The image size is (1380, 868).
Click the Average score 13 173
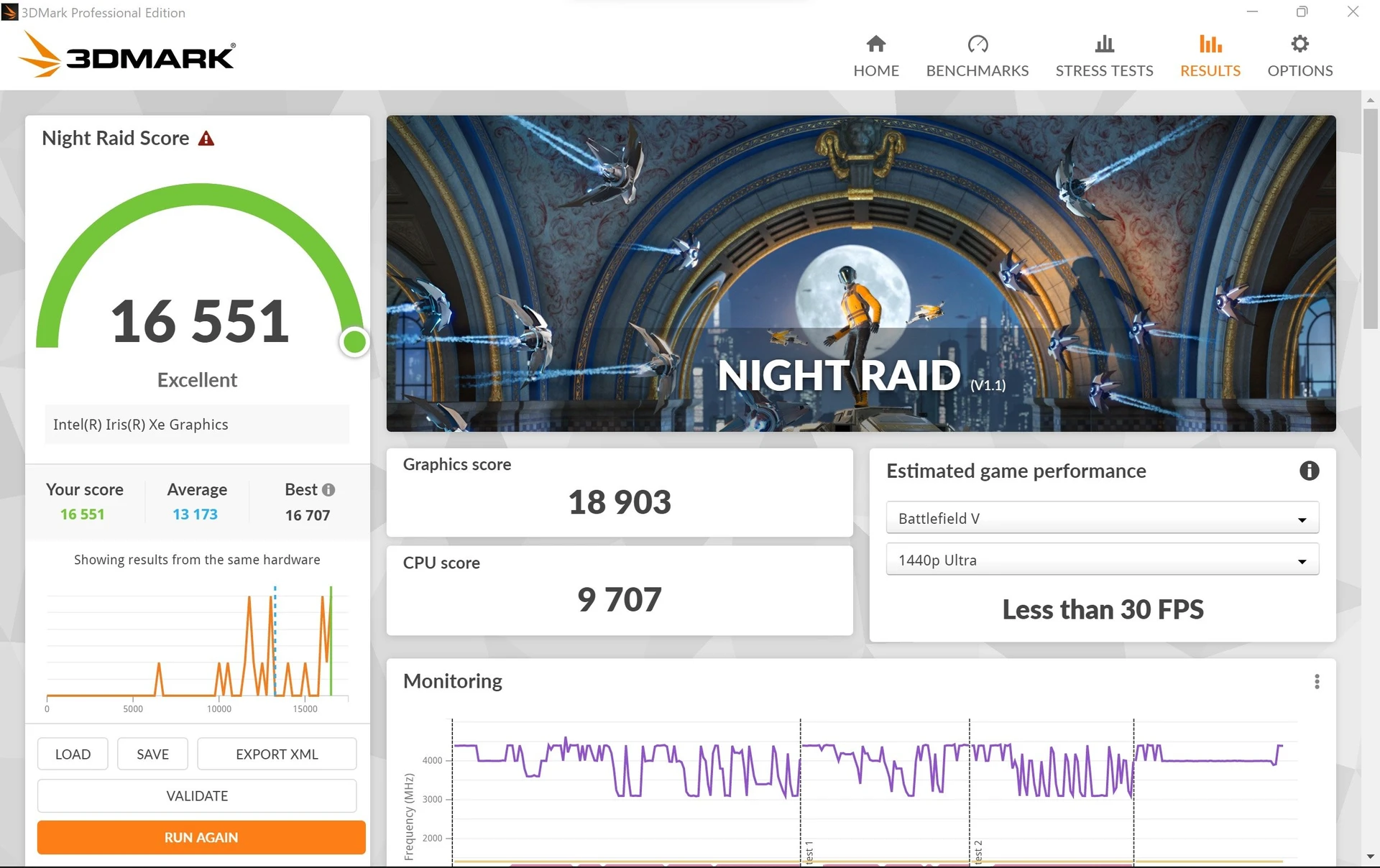195,514
